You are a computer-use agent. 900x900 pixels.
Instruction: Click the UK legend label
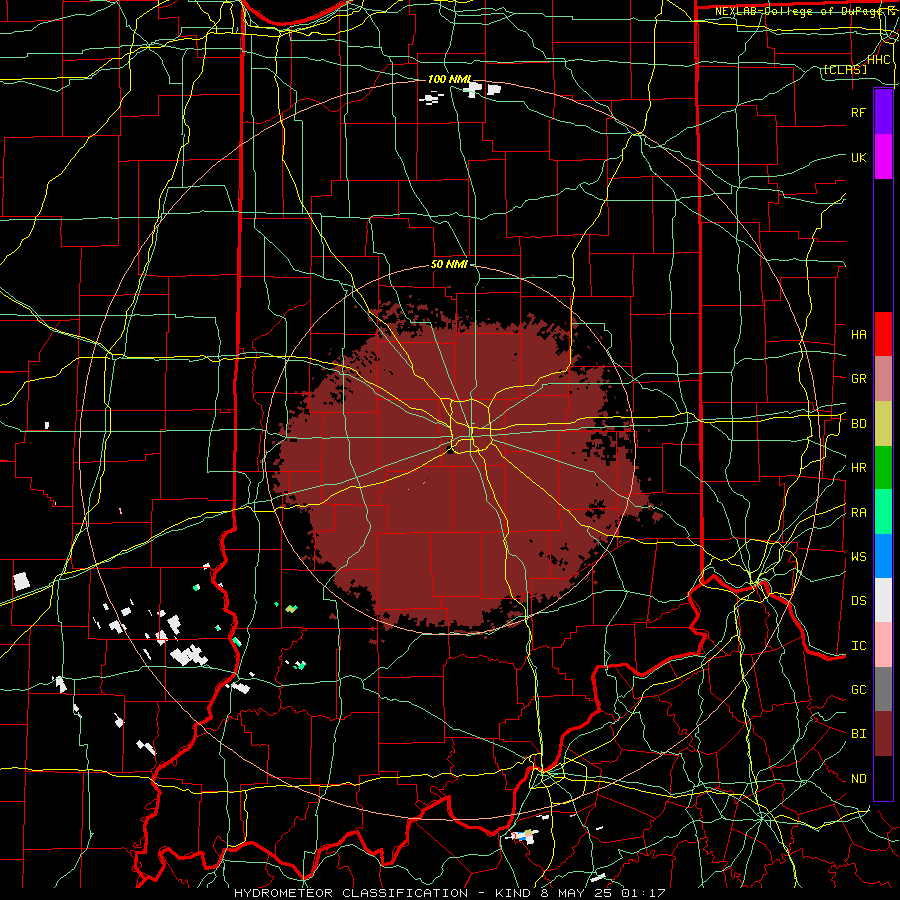(x=858, y=157)
